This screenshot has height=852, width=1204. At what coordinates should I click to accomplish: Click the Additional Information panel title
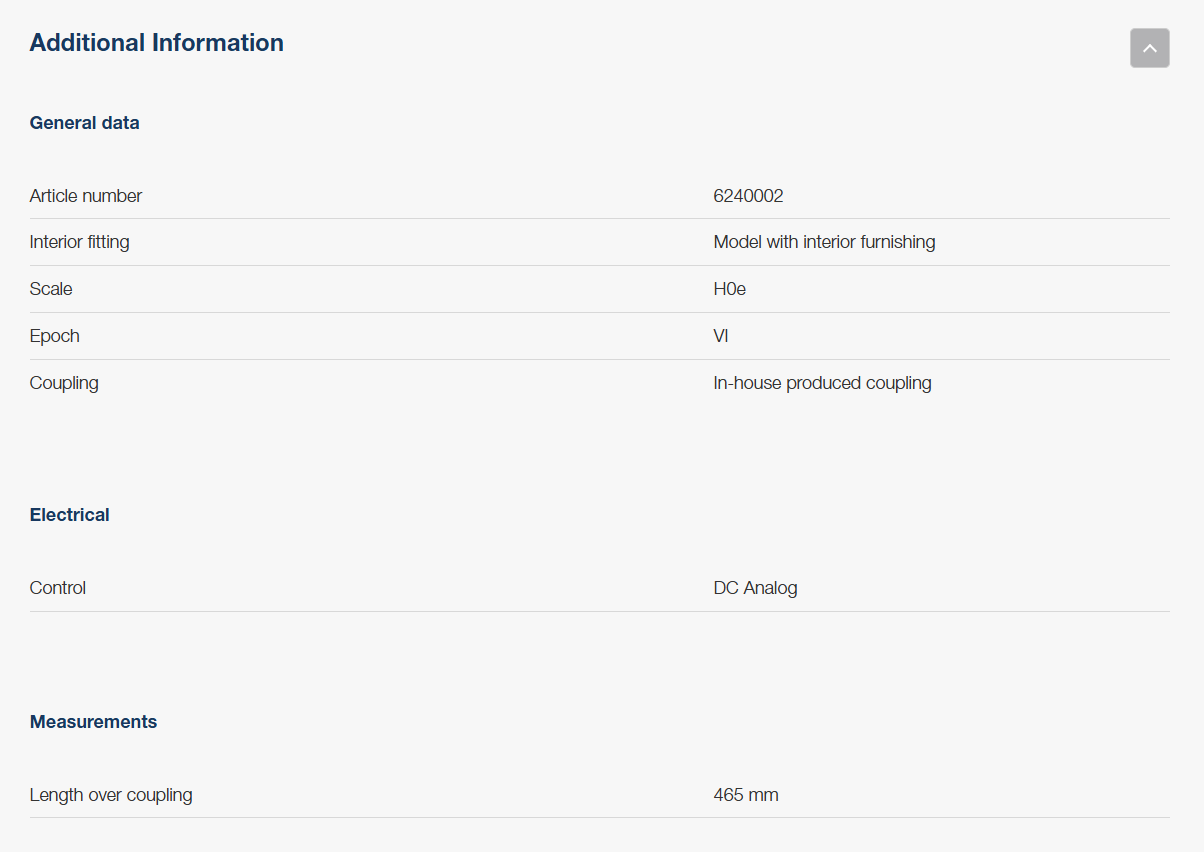click(x=156, y=43)
